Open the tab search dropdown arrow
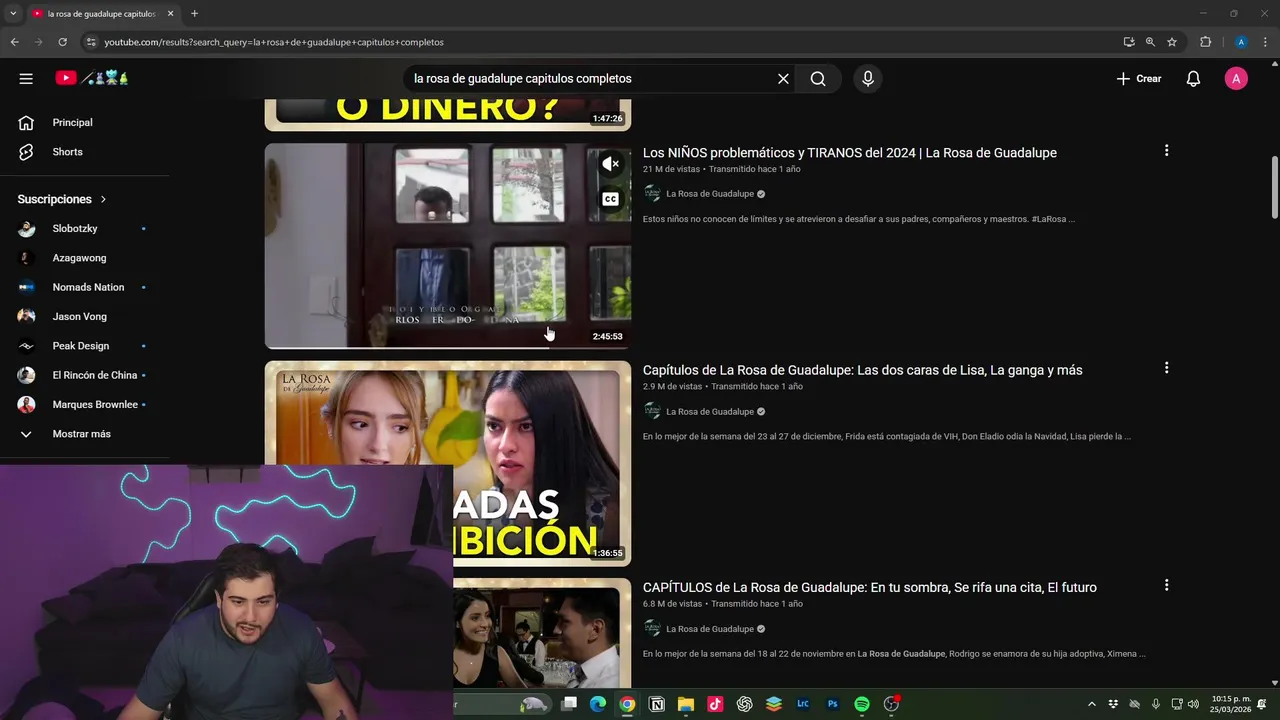The image size is (1280, 720). point(13,13)
